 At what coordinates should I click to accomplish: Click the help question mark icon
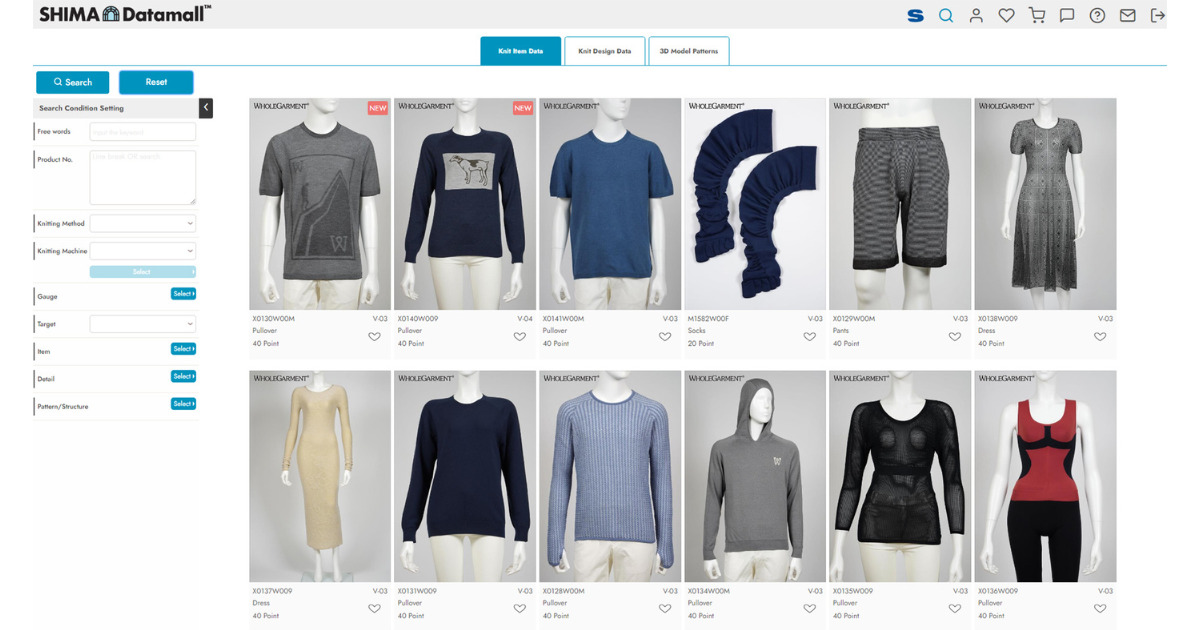[x=1097, y=15]
